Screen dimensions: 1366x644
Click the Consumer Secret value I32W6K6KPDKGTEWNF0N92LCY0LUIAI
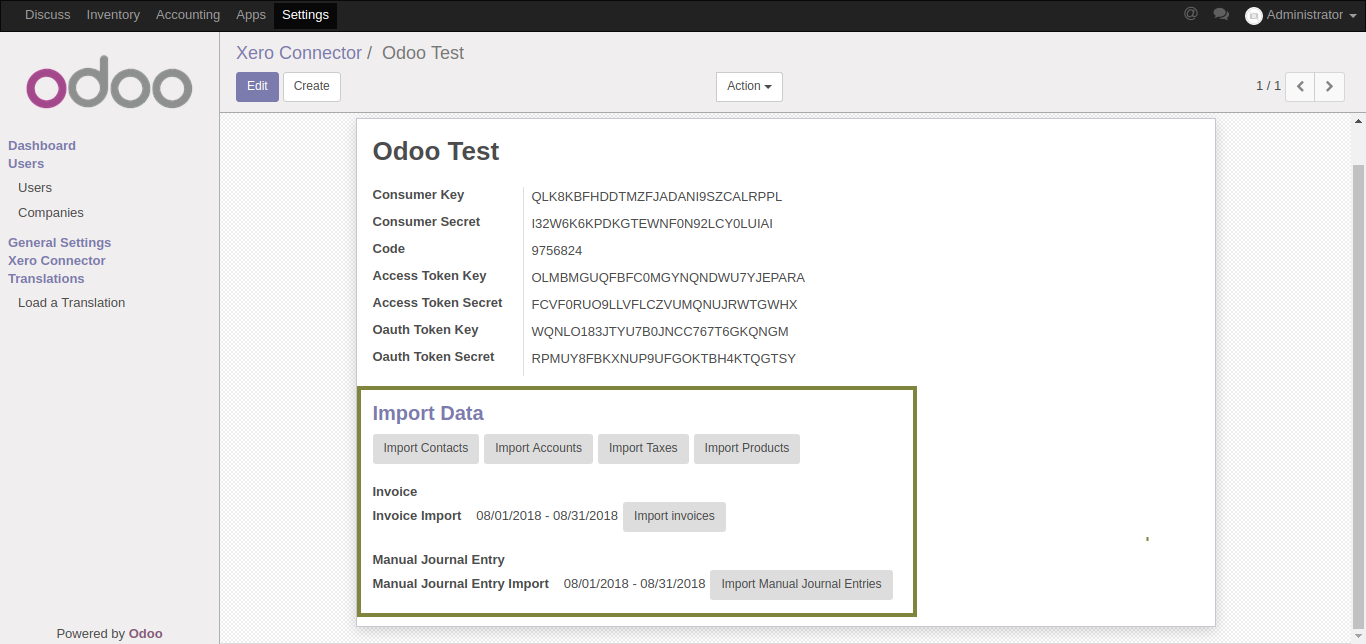pos(652,224)
